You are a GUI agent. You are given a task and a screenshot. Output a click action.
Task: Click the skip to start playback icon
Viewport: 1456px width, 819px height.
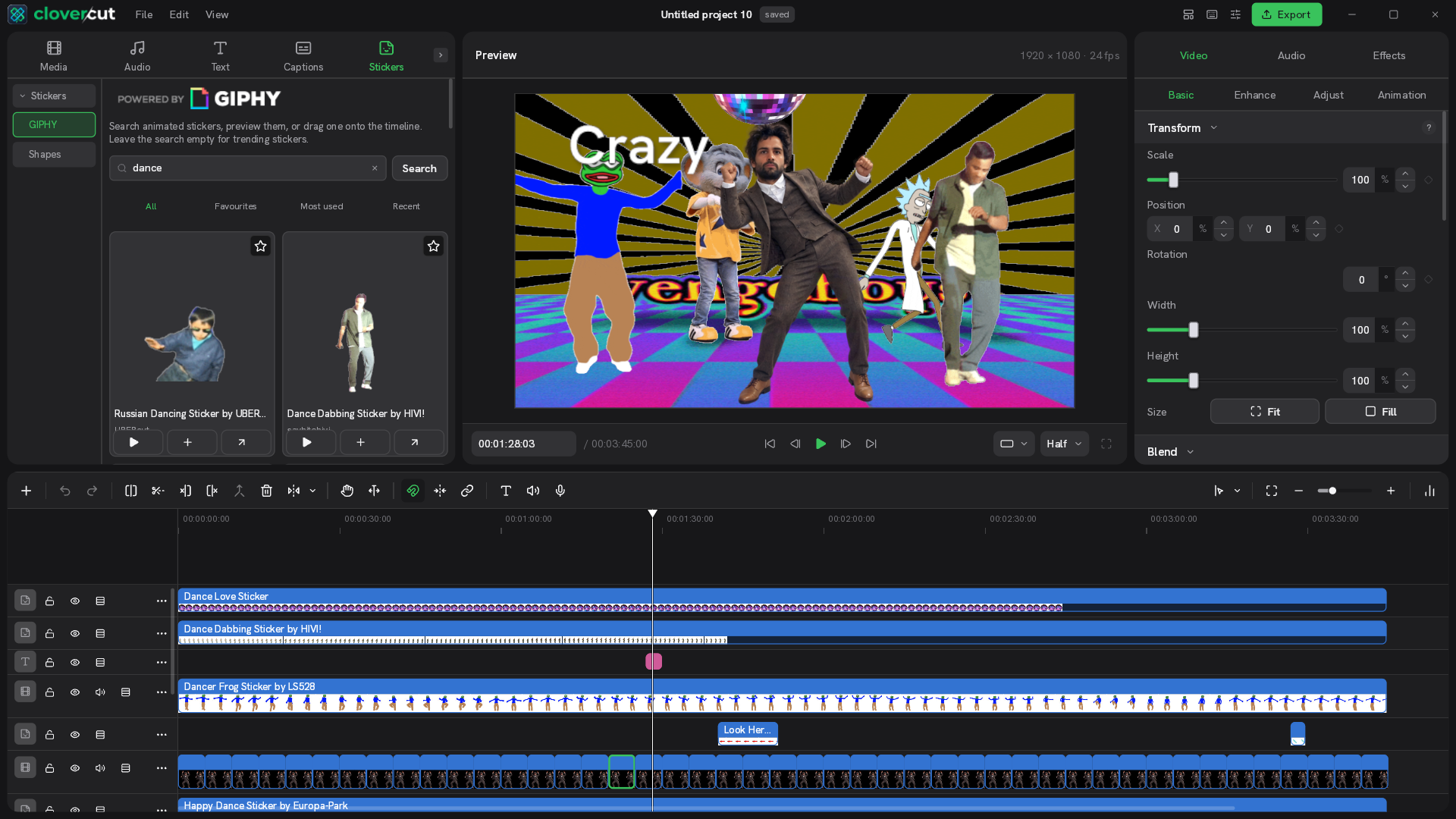(770, 444)
